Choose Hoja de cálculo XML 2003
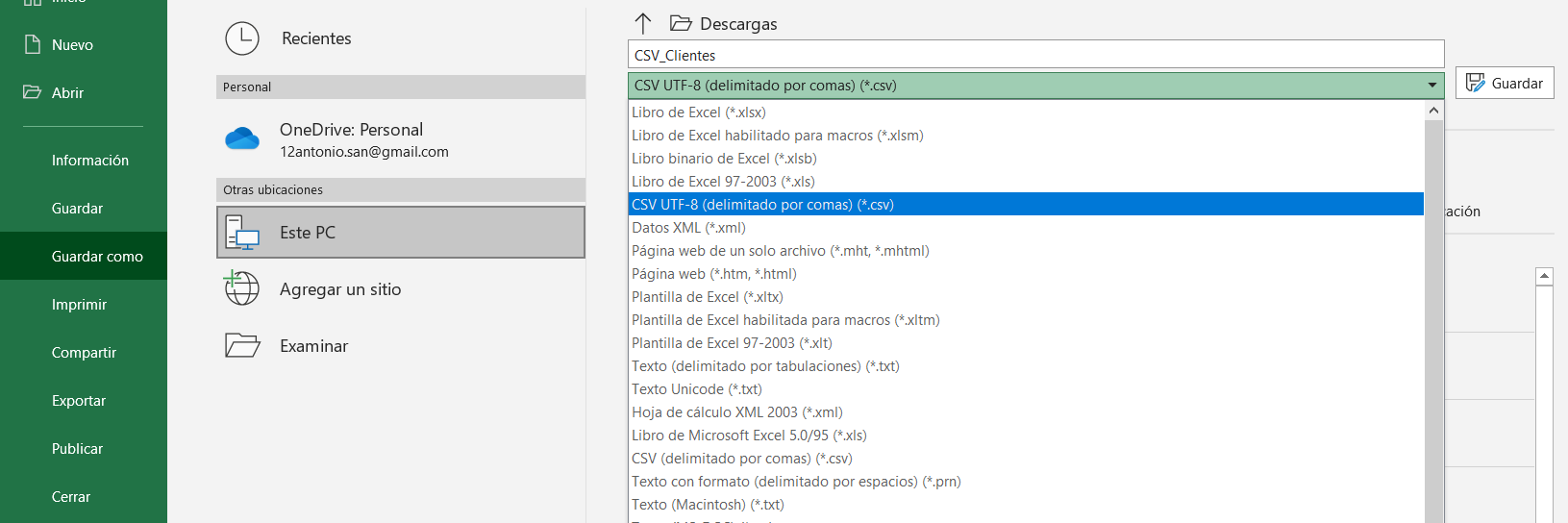Viewport: 1568px width, 523px height. pos(1026,412)
